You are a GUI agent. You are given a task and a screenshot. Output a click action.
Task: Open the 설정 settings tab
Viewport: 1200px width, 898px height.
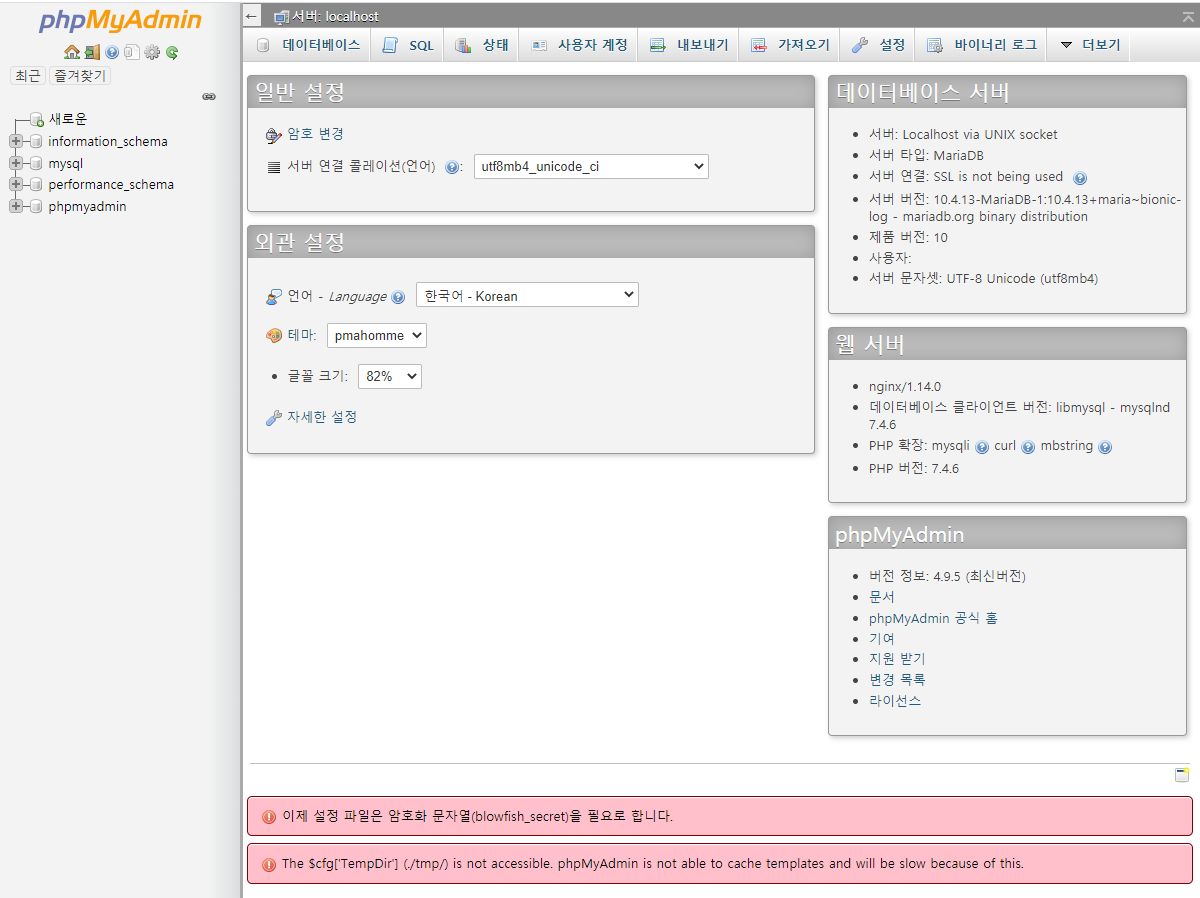(x=878, y=45)
